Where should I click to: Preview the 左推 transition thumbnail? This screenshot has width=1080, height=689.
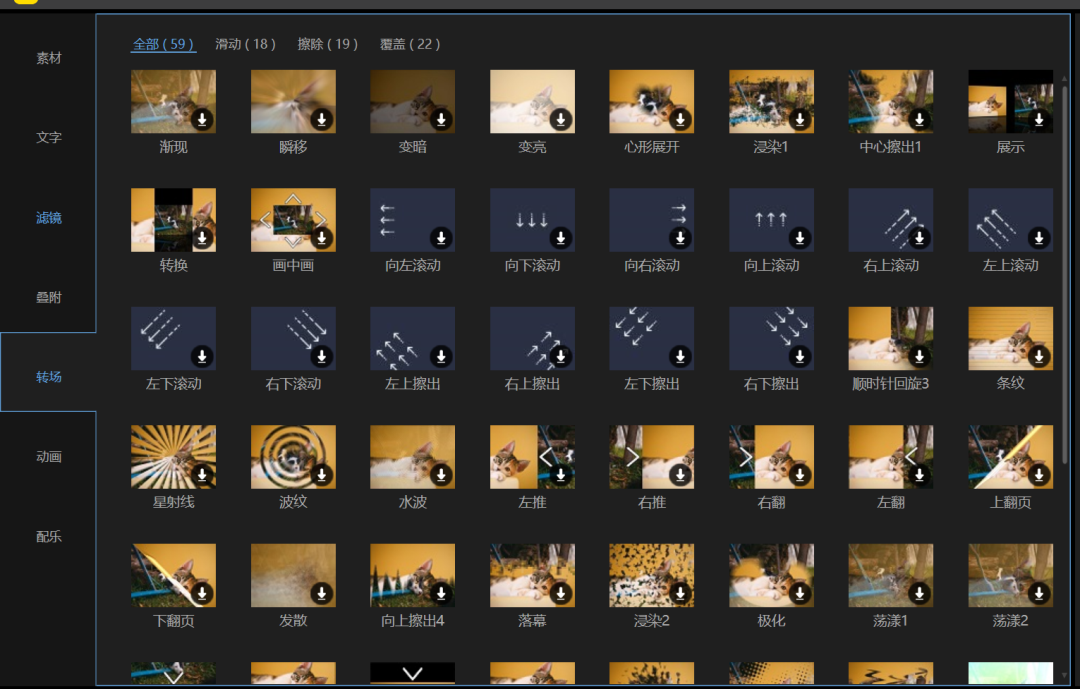(532, 457)
